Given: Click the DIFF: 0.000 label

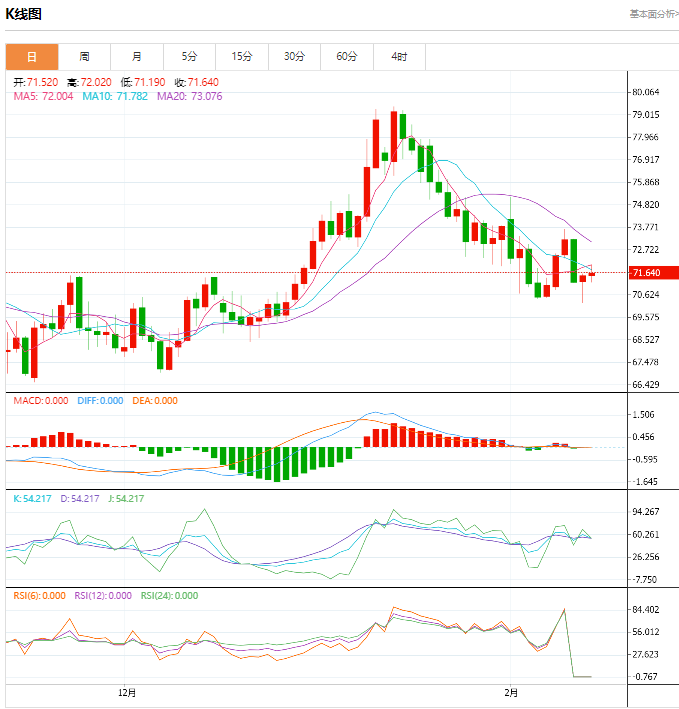Looking at the screenshot, I should tap(100, 401).
